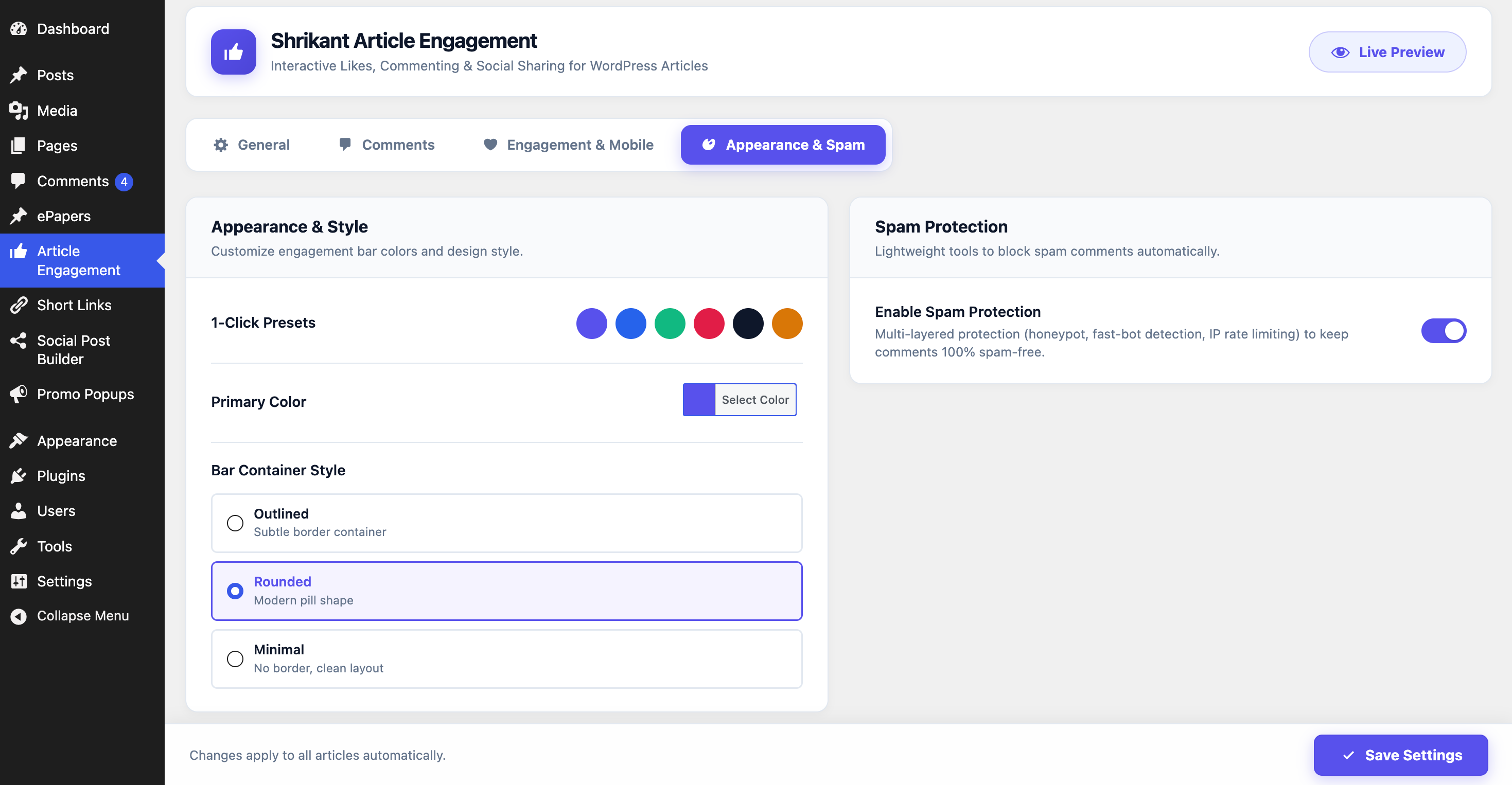The height and width of the screenshot is (785, 1512).
Task: Click the Social Post Builder share icon
Action: coord(19,340)
